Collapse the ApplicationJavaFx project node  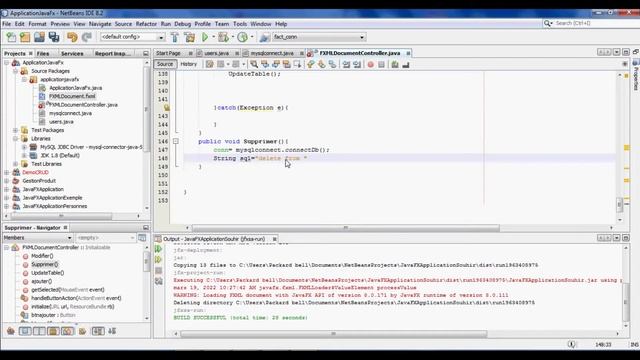coord(7,63)
